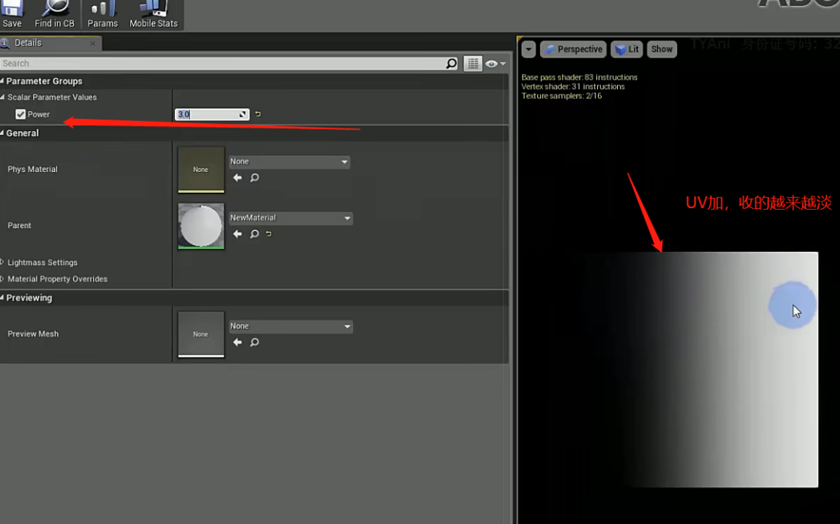Image resolution: width=840 pixels, height=524 pixels.
Task: Open Mobile Stats from toolbar
Action: click(153, 12)
